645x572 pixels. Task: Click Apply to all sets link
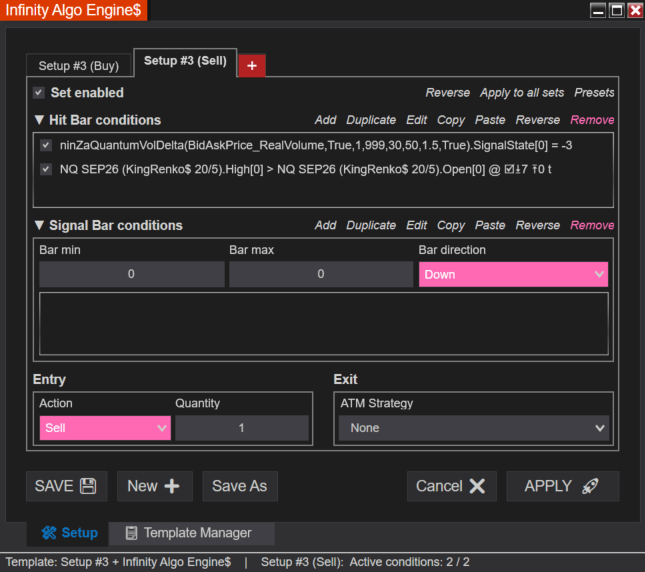522,93
